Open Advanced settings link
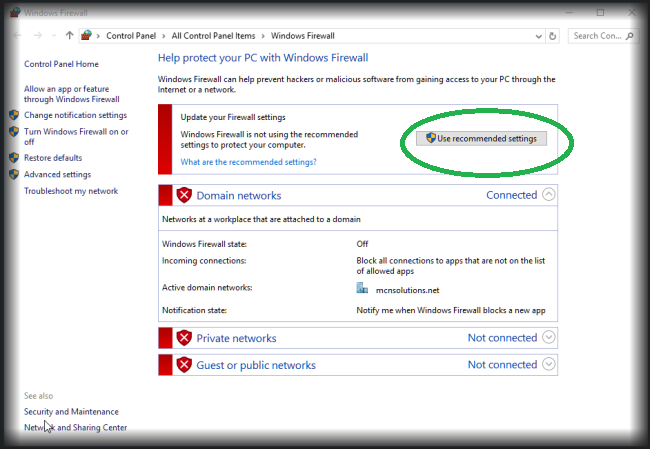Viewport: 650px width, 449px height. pyautogui.click(x=58, y=174)
